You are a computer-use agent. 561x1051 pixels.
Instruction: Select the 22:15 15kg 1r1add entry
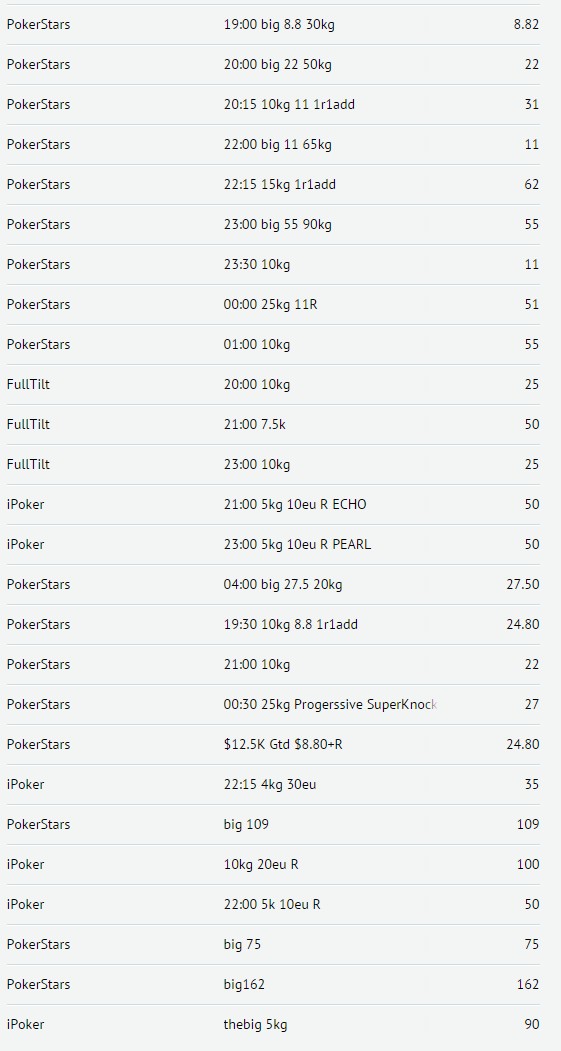click(273, 184)
